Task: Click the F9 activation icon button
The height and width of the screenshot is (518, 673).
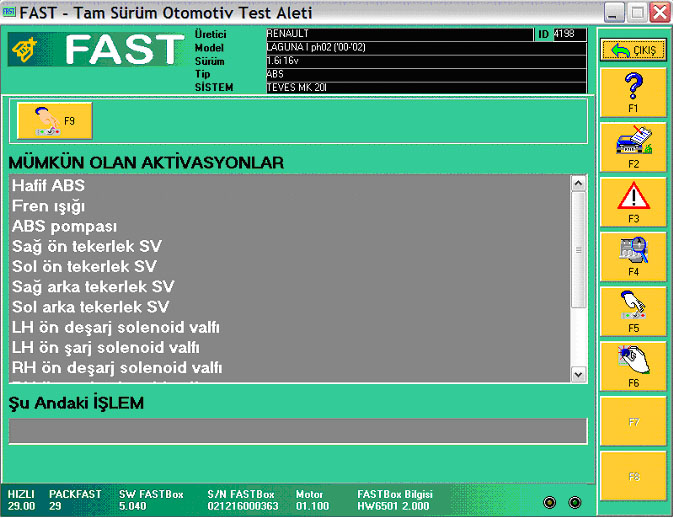Action: click(55, 121)
